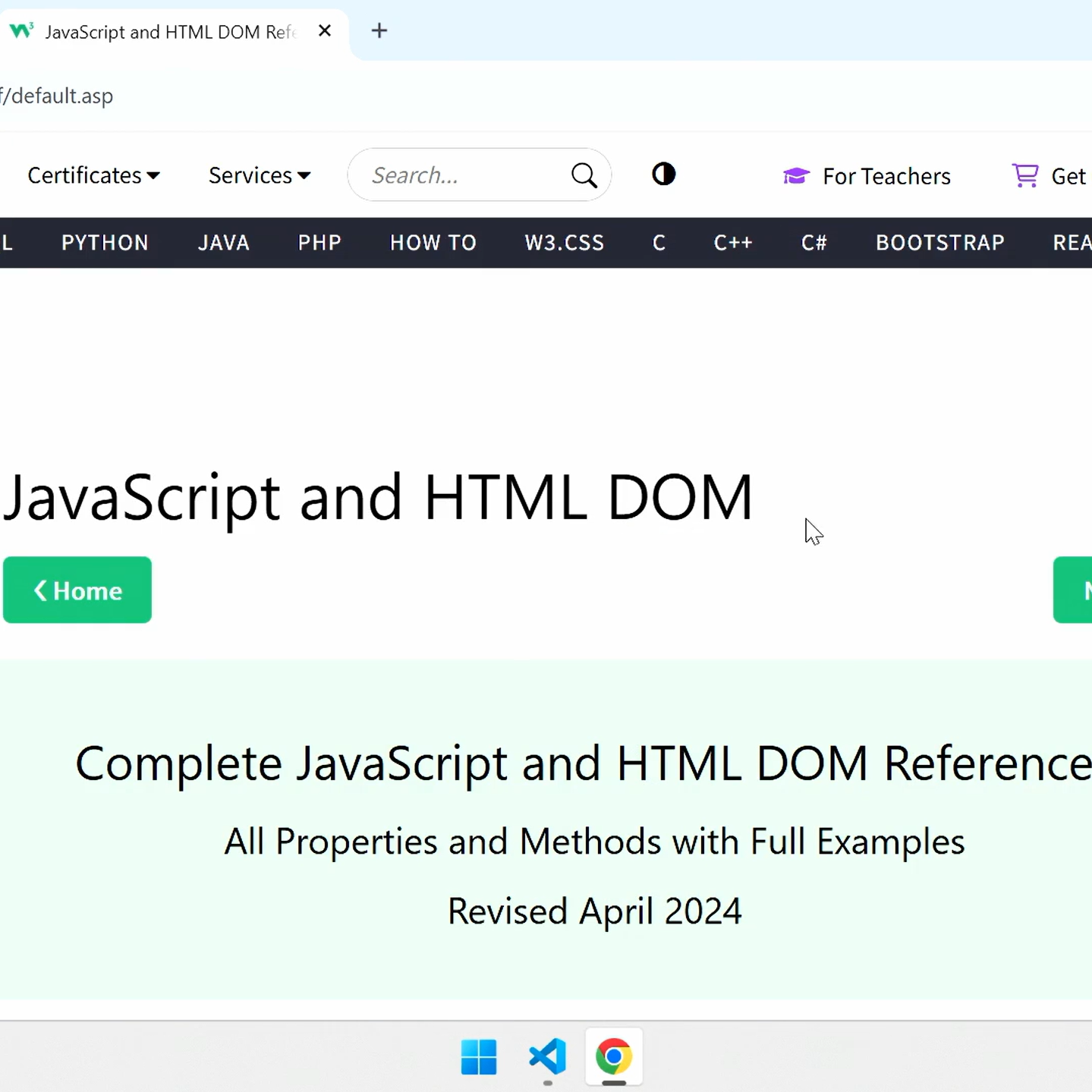Image resolution: width=1092 pixels, height=1092 pixels.
Task: Open a new browser tab
Action: [x=379, y=31]
